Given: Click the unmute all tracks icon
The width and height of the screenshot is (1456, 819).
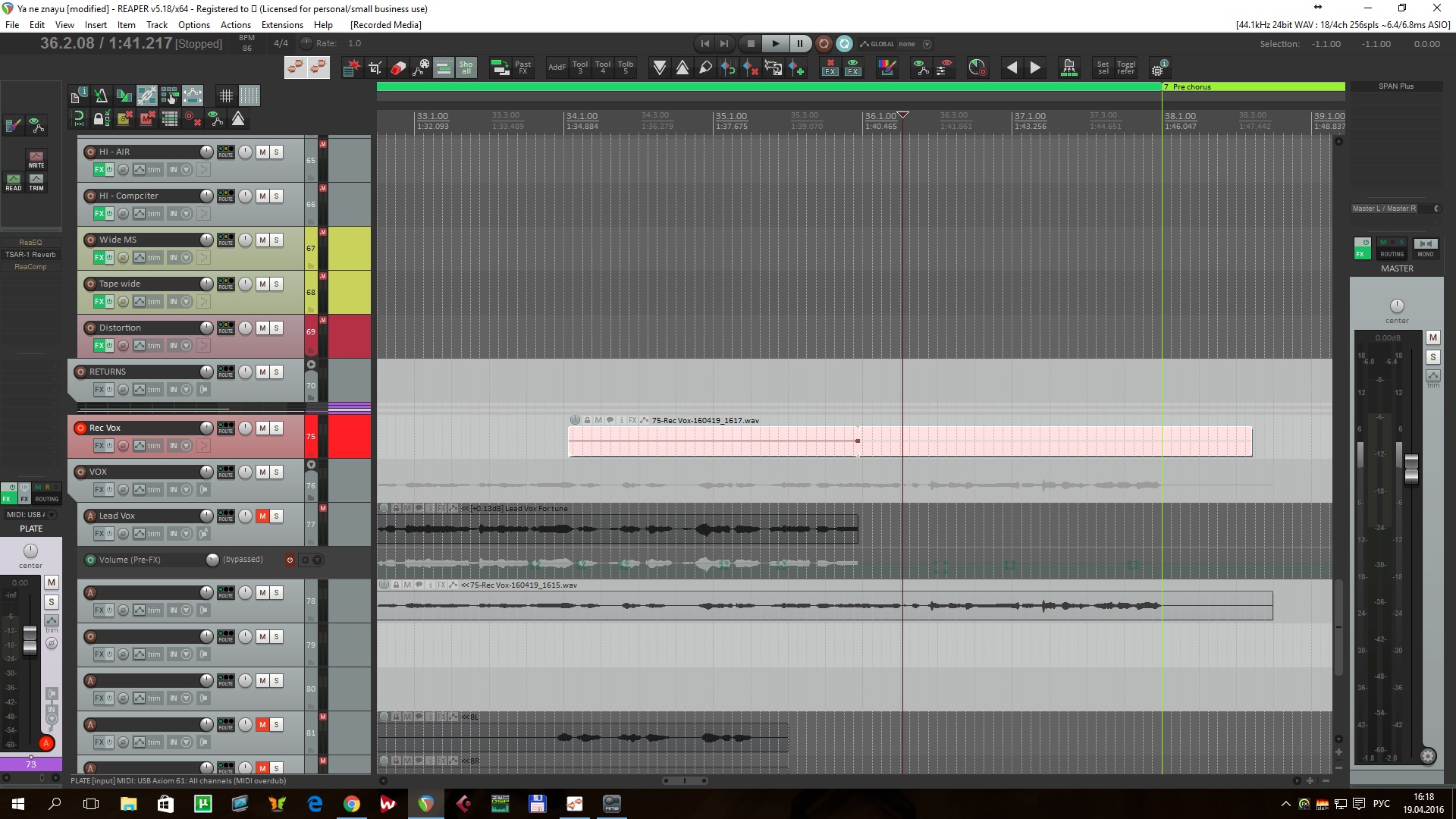Looking at the screenshot, I should coord(147,118).
